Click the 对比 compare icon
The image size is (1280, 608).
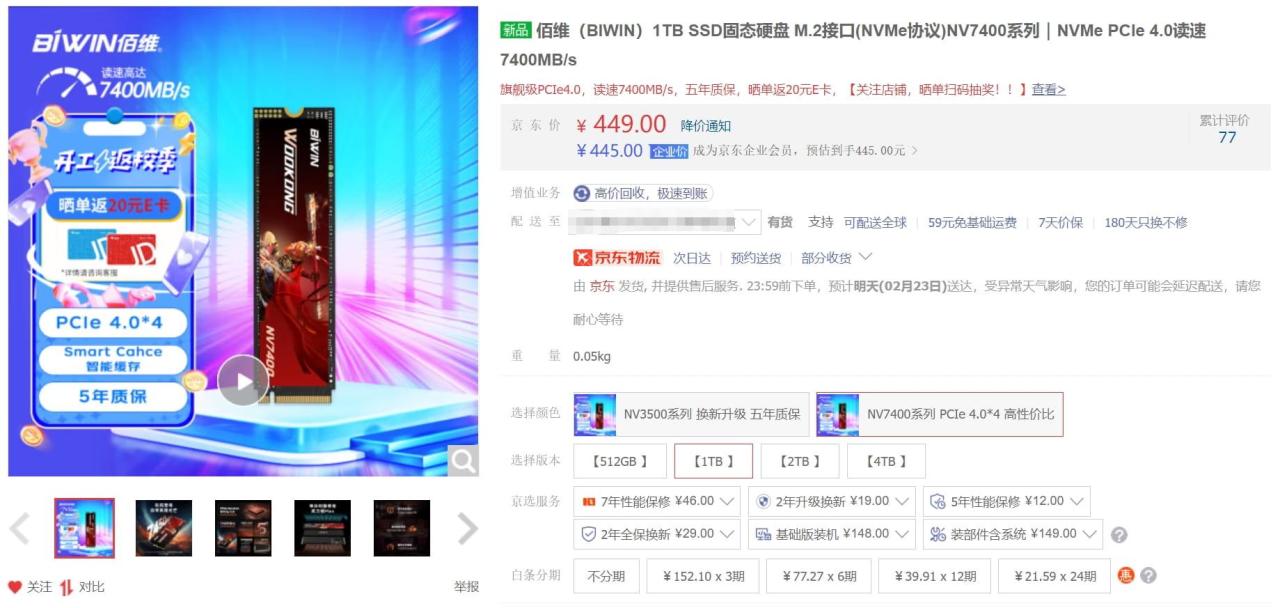[66, 587]
